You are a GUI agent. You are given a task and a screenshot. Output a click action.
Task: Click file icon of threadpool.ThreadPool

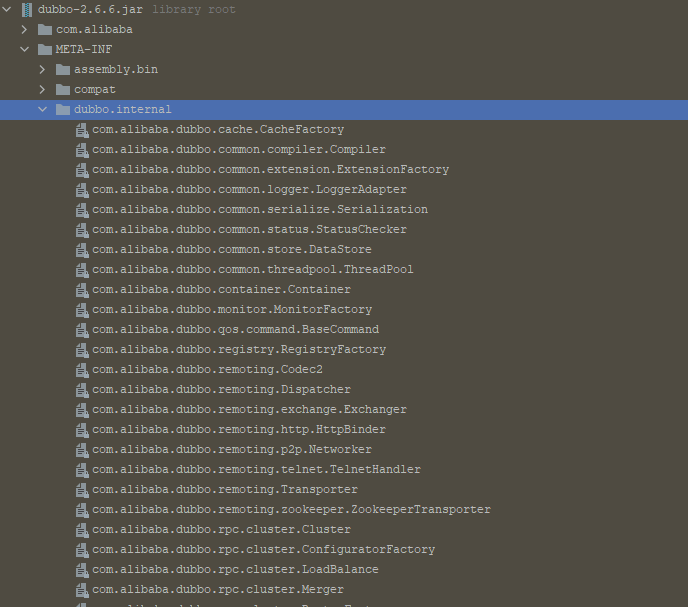click(82, 270)
